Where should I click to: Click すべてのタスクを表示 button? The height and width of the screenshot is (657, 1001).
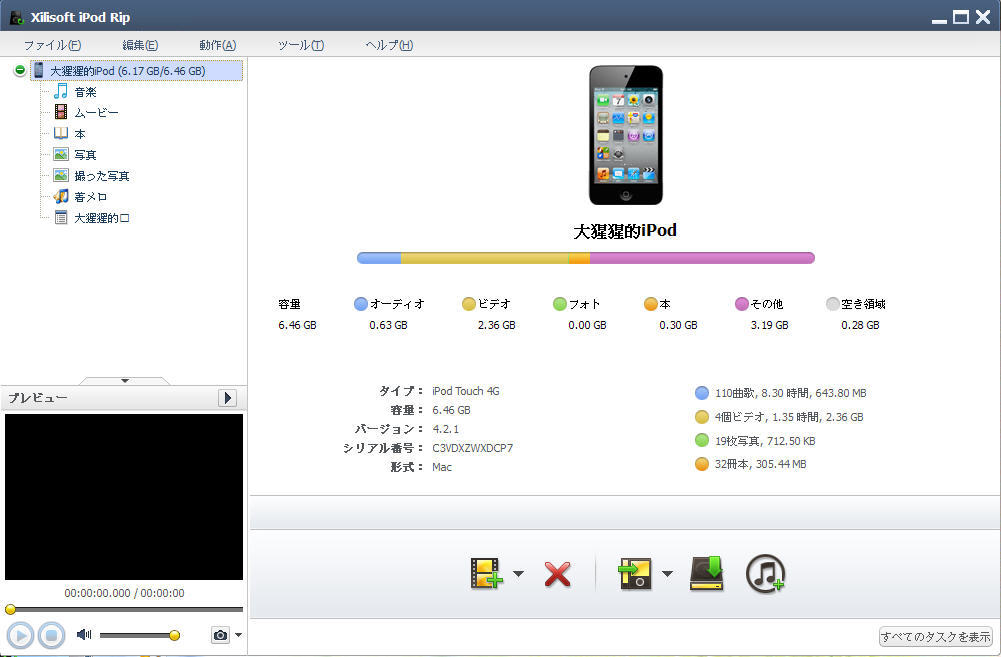pyautogui.click(x=935, y=637)
